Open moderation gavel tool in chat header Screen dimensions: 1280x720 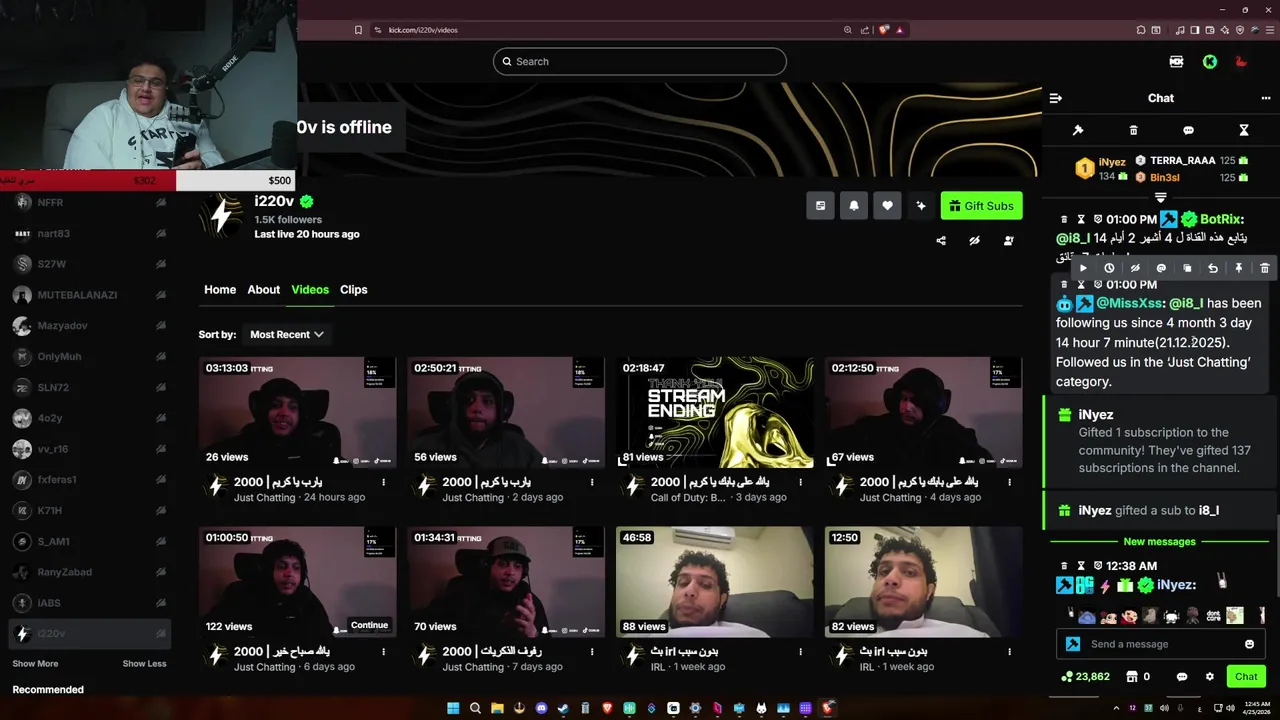click(x=1078, y=130)
